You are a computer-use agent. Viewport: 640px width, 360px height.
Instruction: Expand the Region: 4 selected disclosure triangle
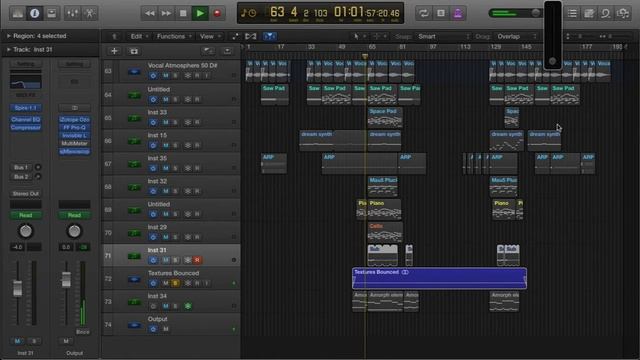click(x=8, y=36)
